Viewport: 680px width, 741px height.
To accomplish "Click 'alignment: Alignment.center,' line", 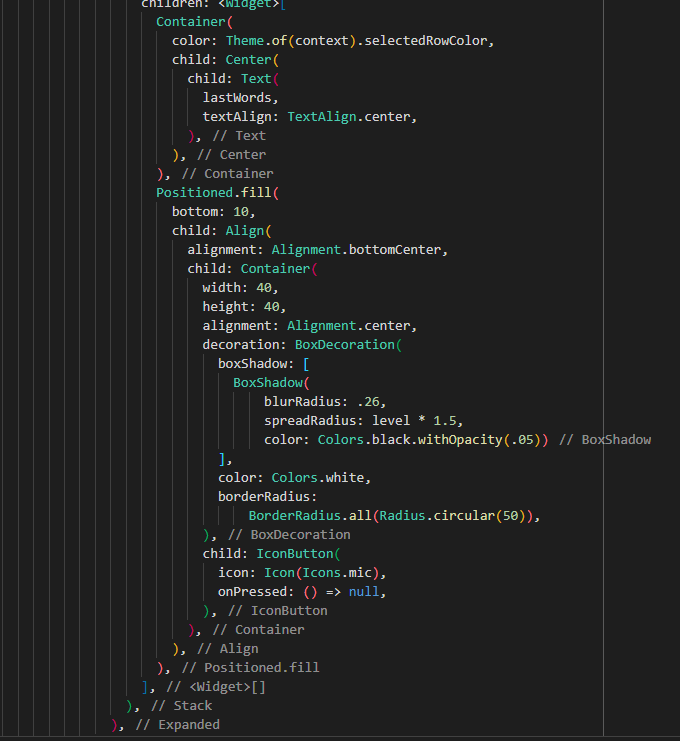I will (310, 326).
